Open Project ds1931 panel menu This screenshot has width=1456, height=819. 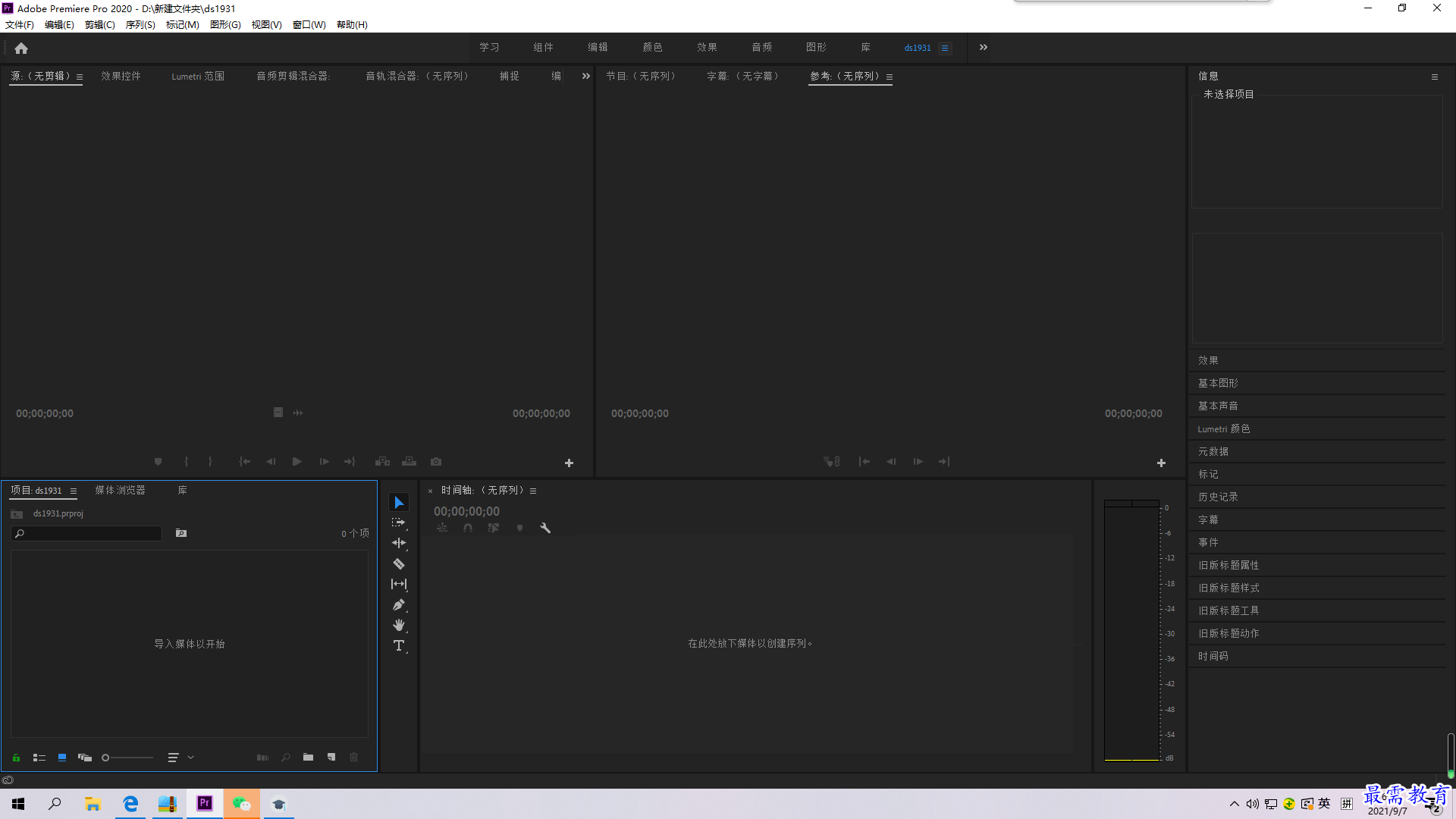74,491
